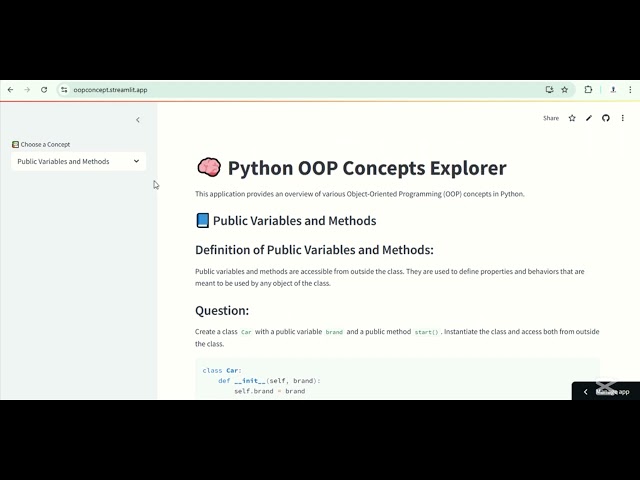Click the brain emoji beside the title
This screenshot has width=640, height=480.
pos(209,167)
